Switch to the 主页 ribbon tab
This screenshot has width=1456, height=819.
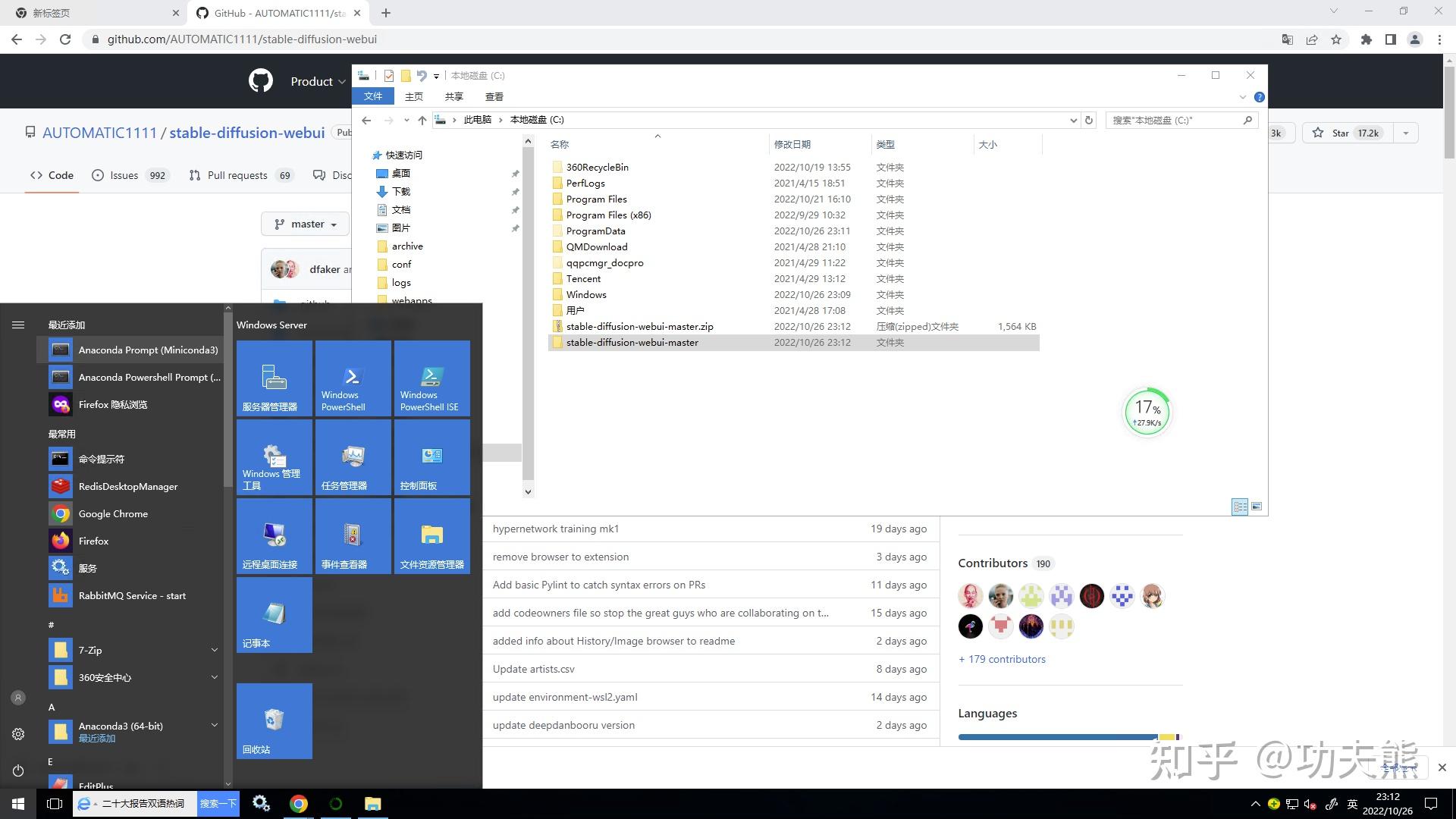point(414,96)
